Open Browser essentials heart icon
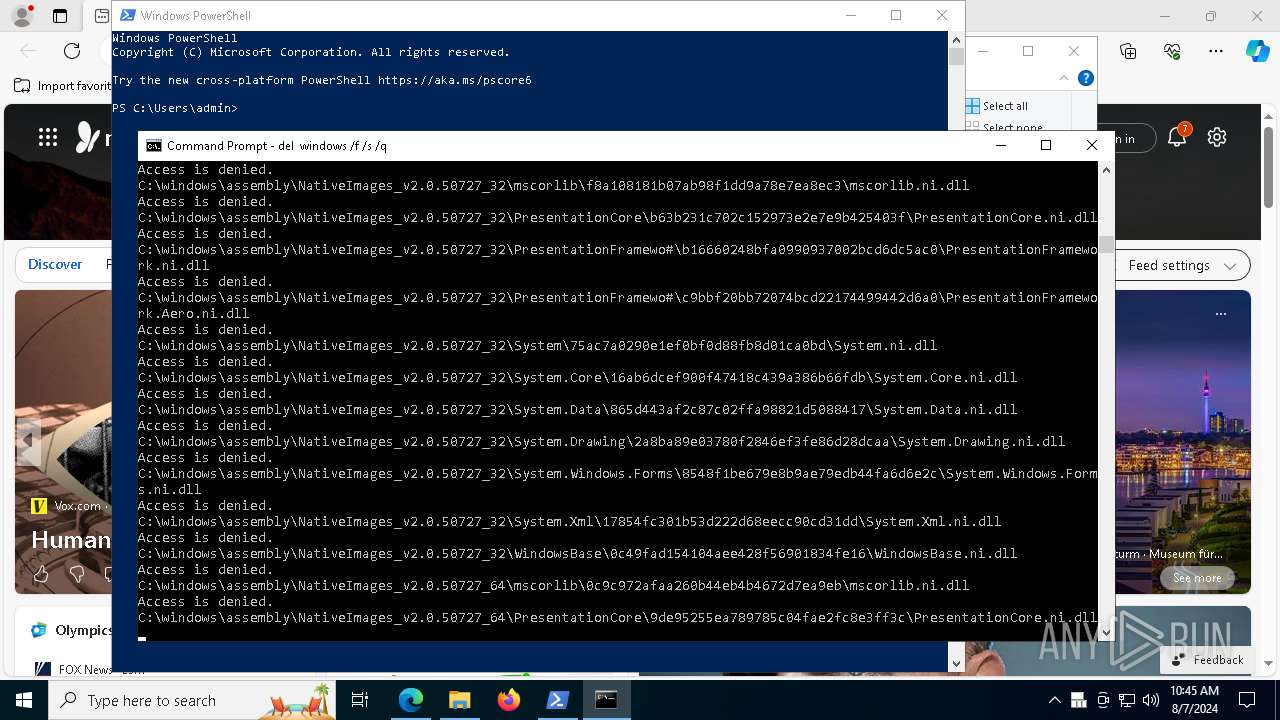The width and height of the screenshot is (1280, 720). pyautogui.click(x=1172, y=51)
